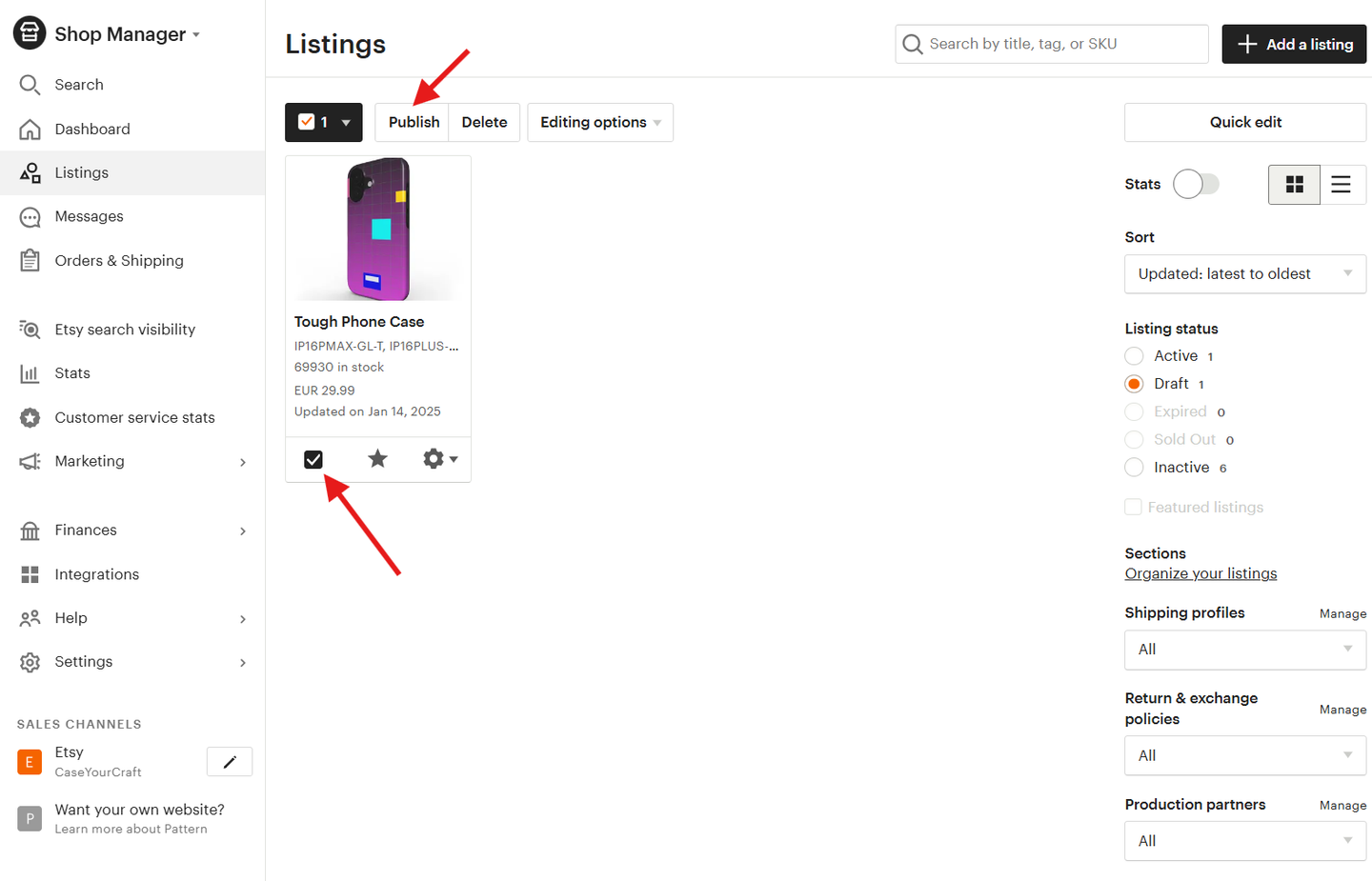Screen dimensions: 1372x881
Task: Select Orders & Shipping from sidebar
Action: pos(118,260)
